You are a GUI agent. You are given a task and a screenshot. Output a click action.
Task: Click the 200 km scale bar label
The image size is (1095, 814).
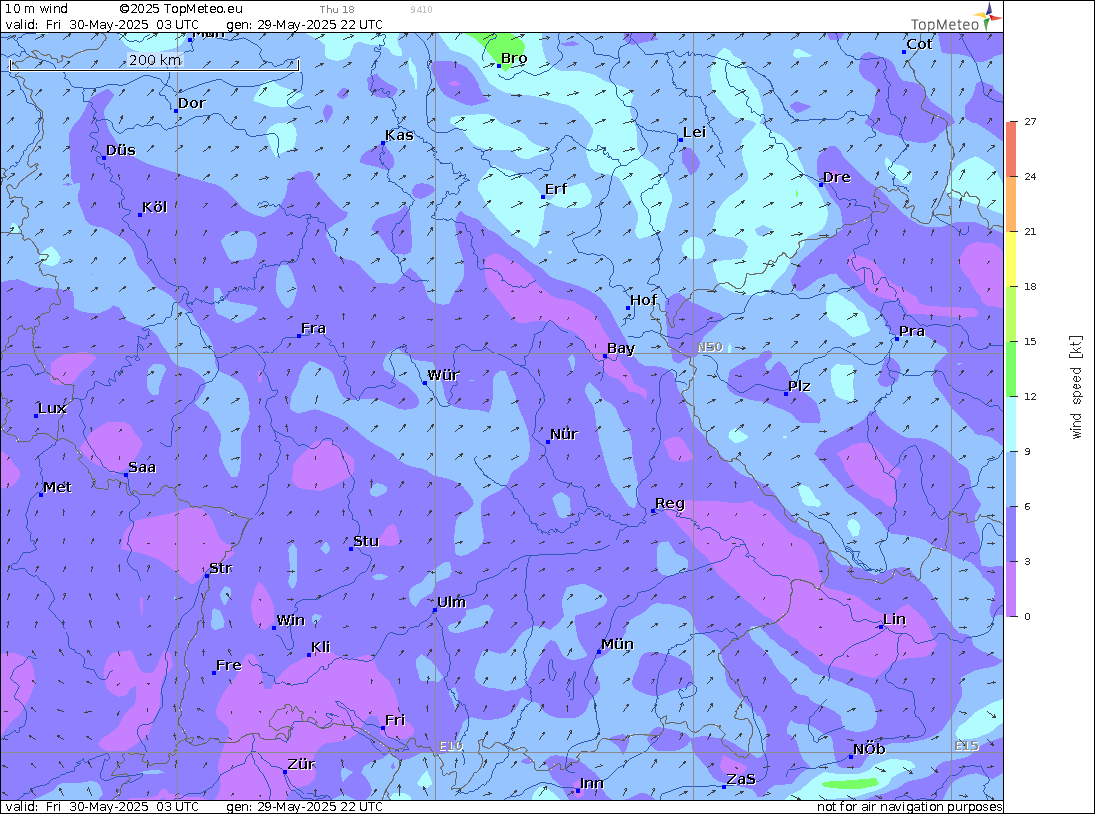pos(155,60)
